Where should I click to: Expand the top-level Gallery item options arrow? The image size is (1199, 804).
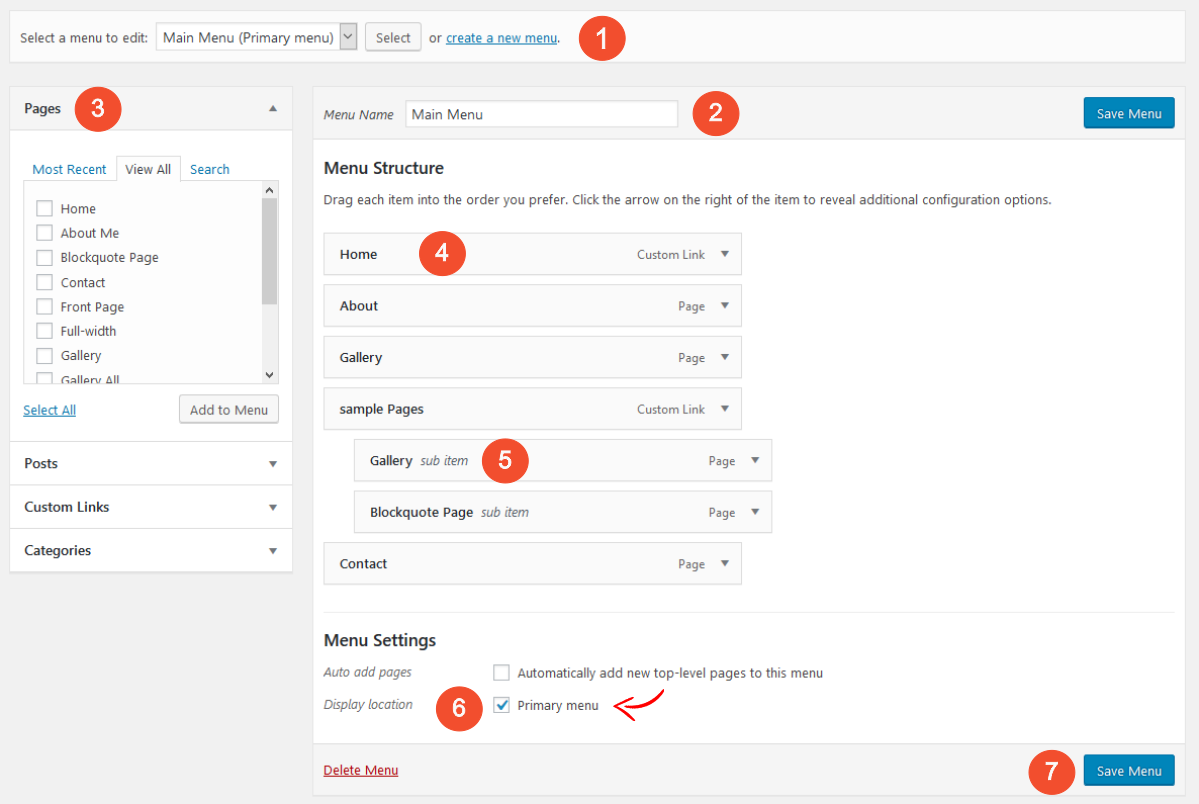725,357
